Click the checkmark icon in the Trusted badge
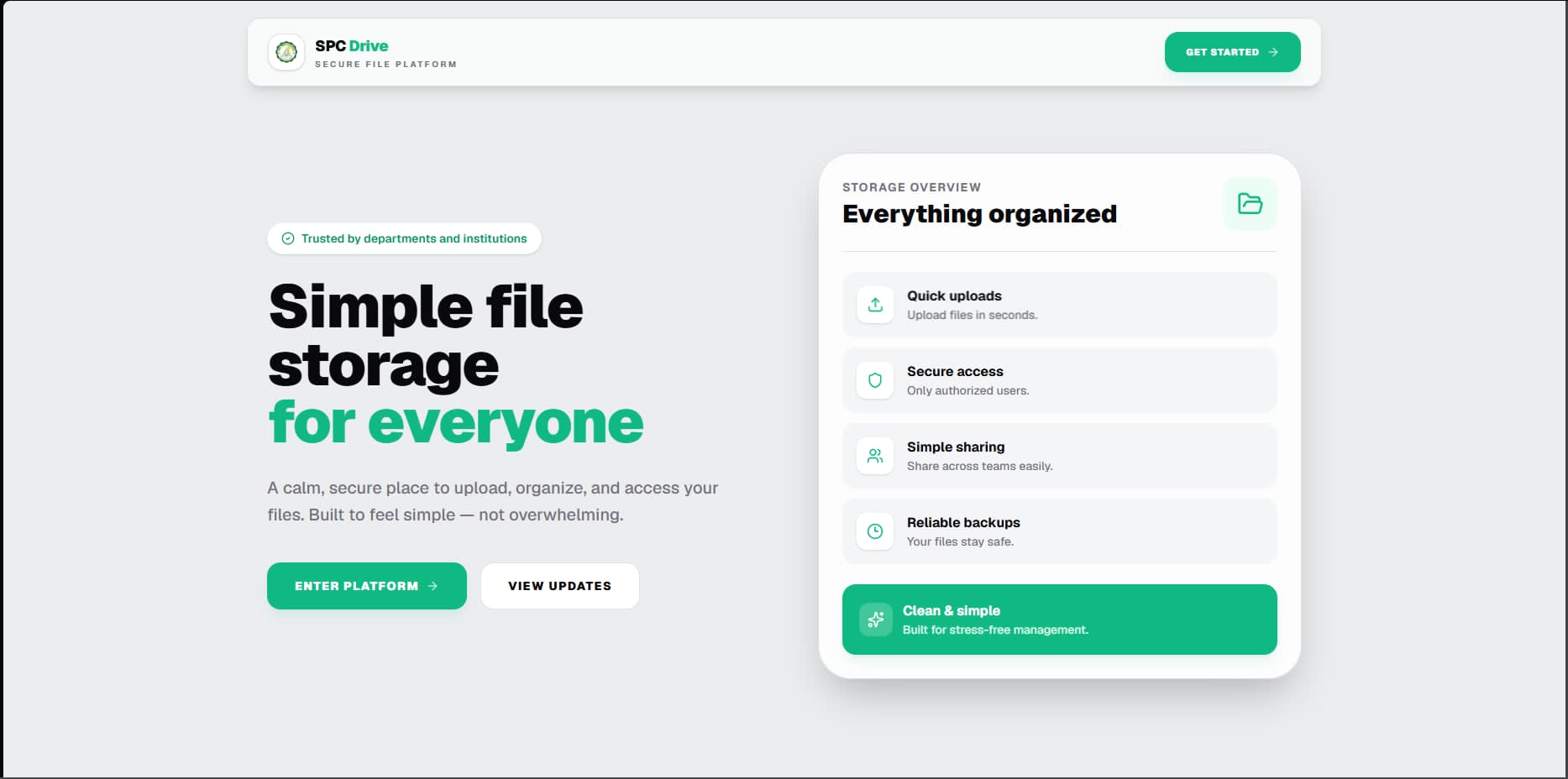1568x779 pixels. pos(288,238)
